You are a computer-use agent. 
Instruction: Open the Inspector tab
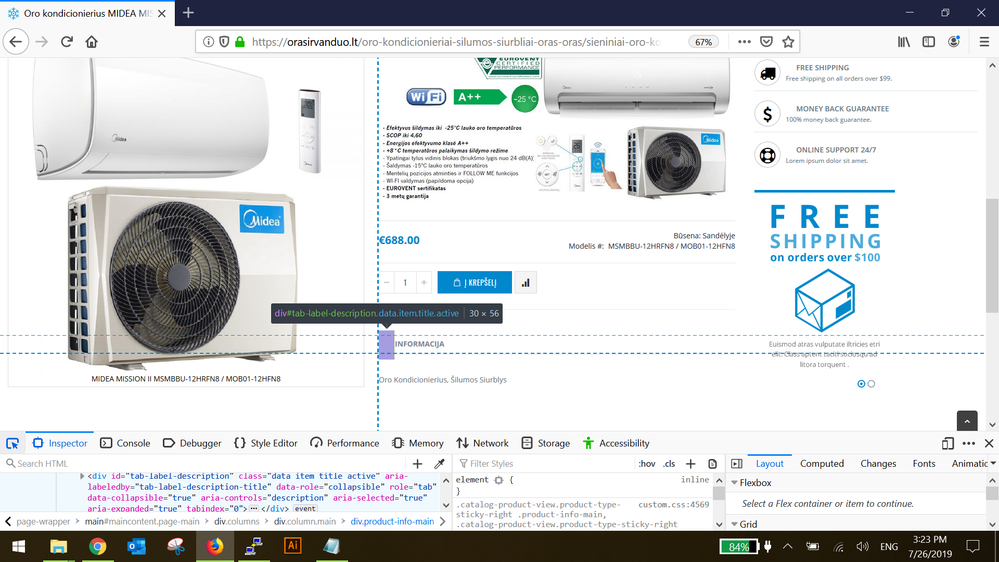[60, 443]
